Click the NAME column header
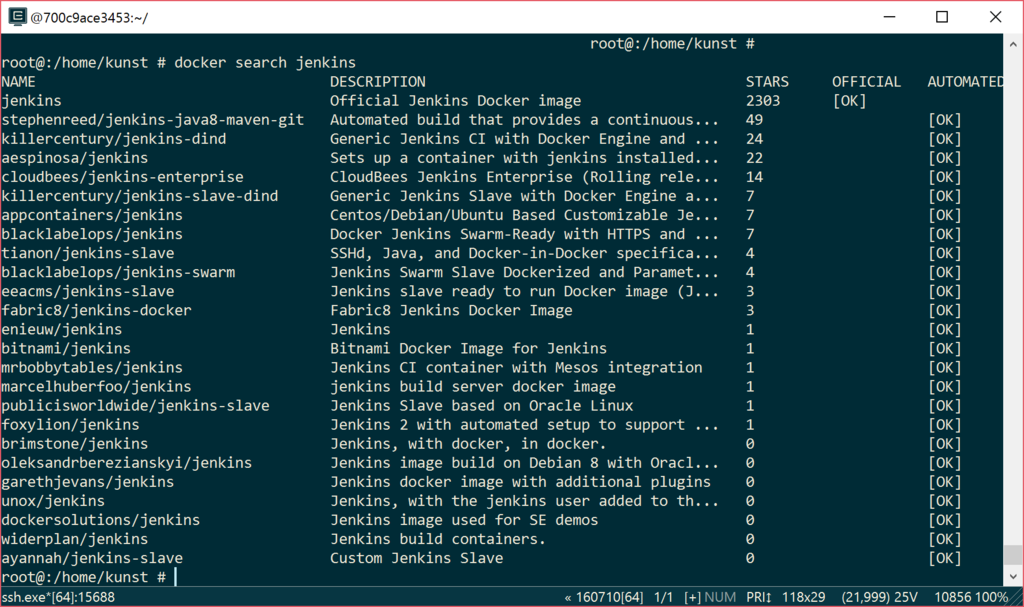The height and width of the screenshot is (607, 1024). 18,82
